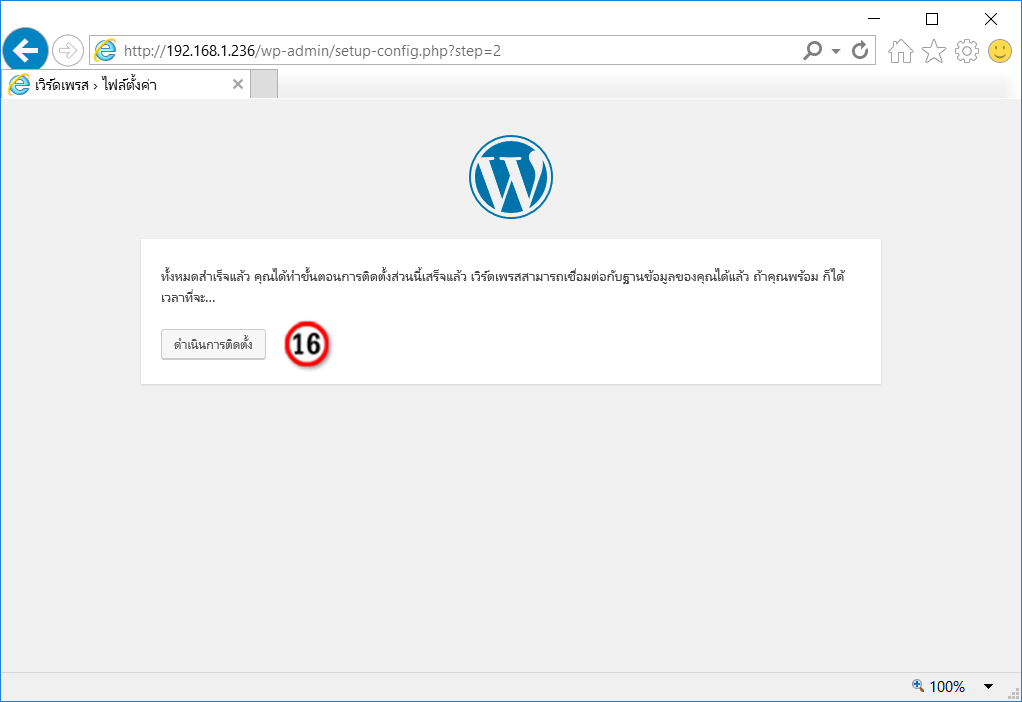The height and width of the screenshot is (702, 1022).
Task: Click the WordPress logo
Action: point(511,177)
